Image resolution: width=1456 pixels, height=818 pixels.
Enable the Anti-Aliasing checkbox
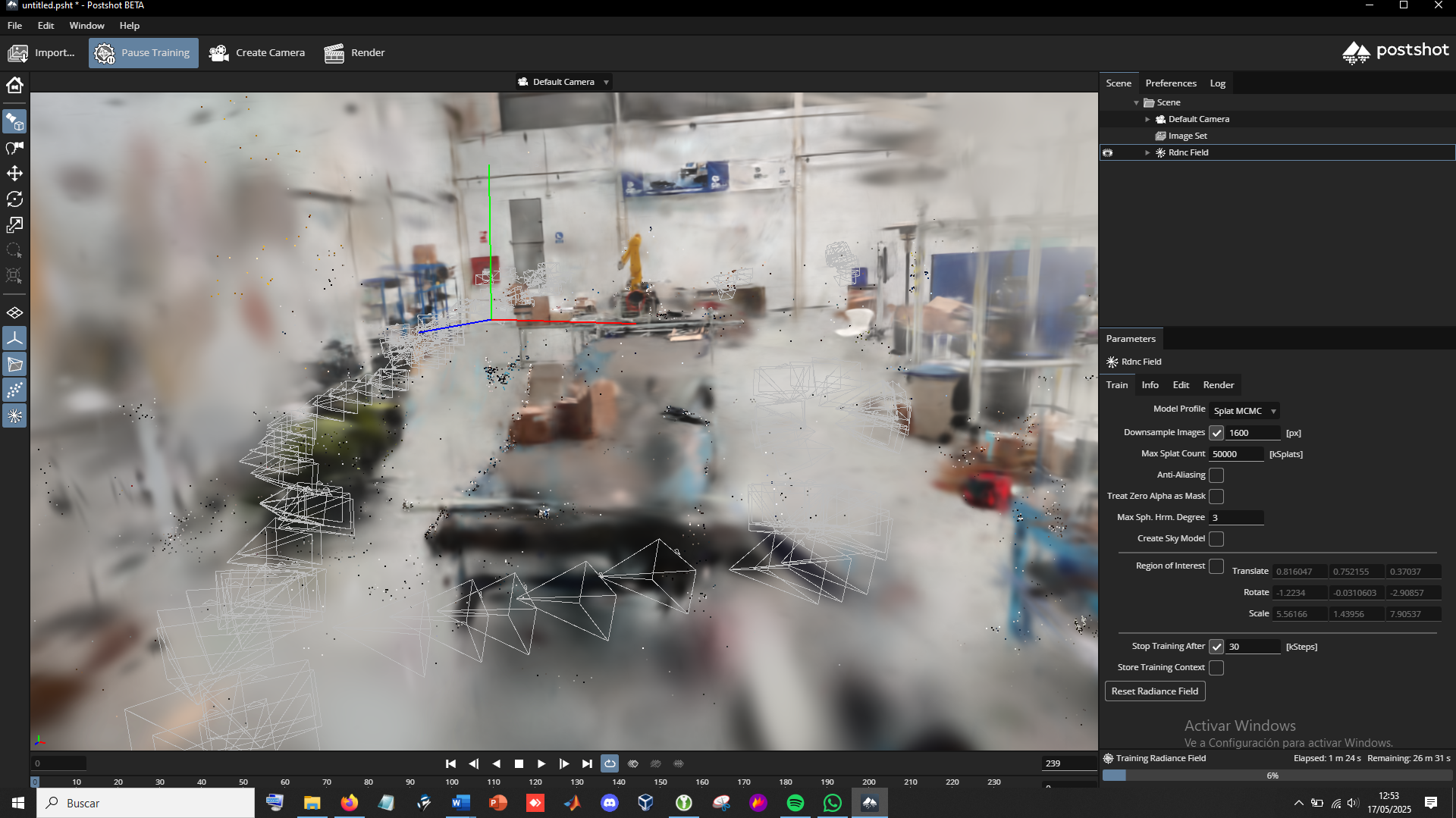coord(1216,475)
